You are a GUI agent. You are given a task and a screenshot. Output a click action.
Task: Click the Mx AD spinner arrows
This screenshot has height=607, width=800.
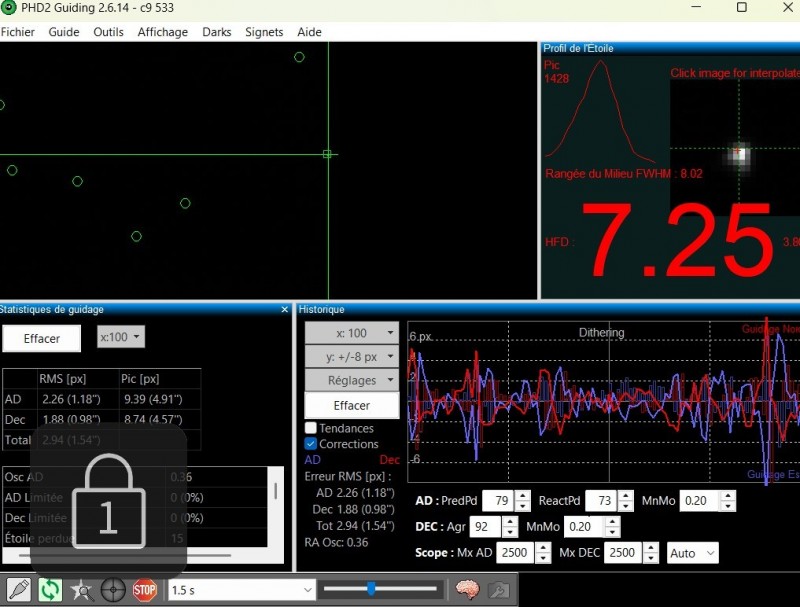click(543, 553)
